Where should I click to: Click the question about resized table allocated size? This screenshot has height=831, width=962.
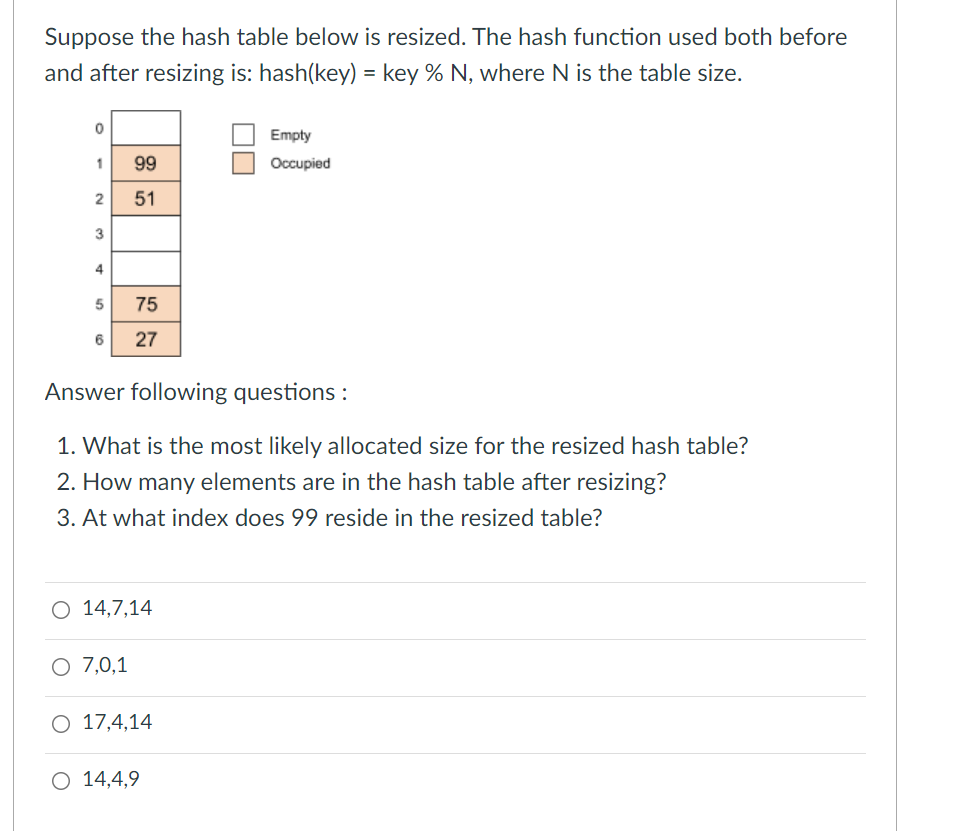[x=400, y=446]
